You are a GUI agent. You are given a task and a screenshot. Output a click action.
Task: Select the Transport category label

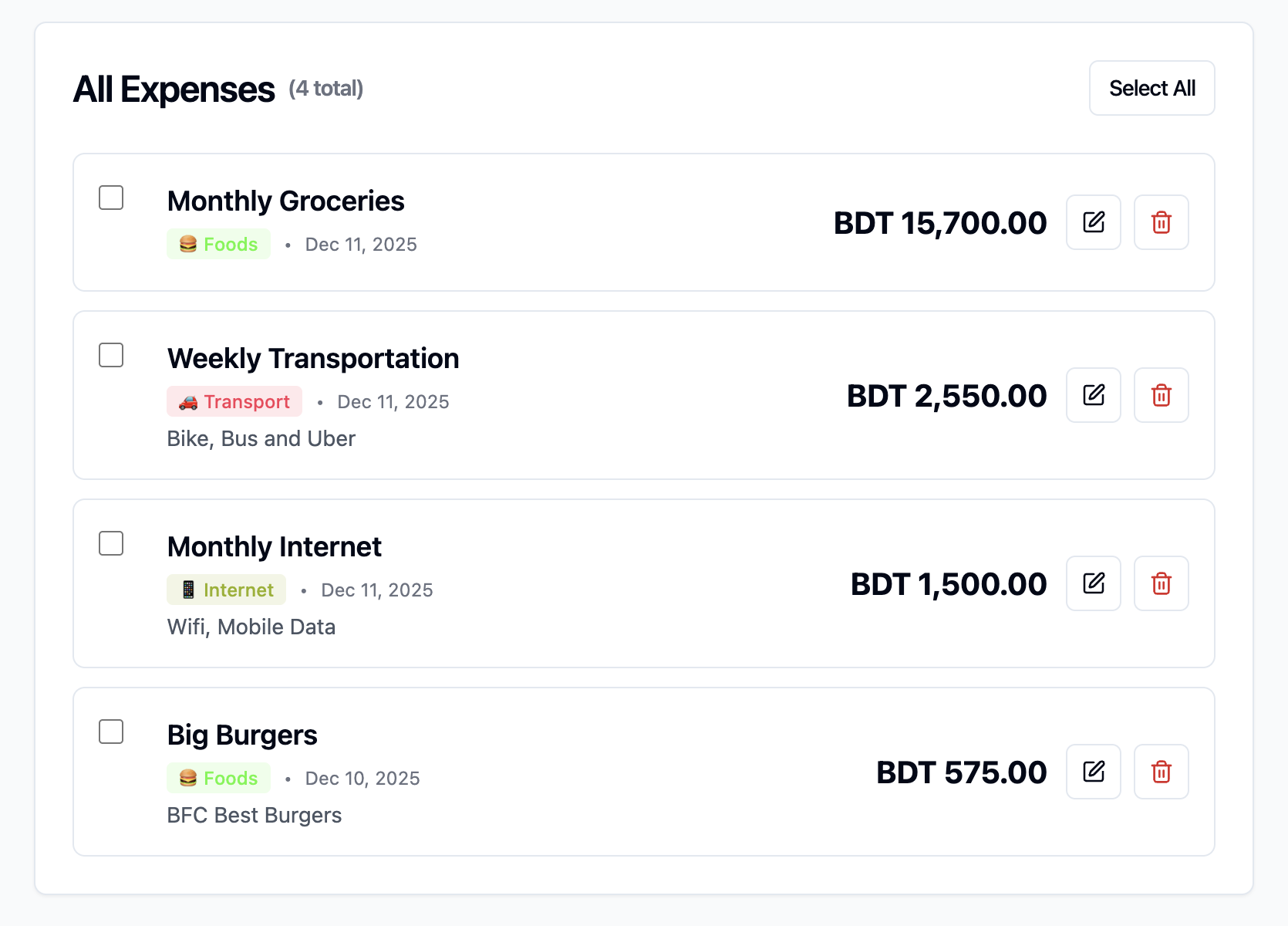(x=234, y=401)
